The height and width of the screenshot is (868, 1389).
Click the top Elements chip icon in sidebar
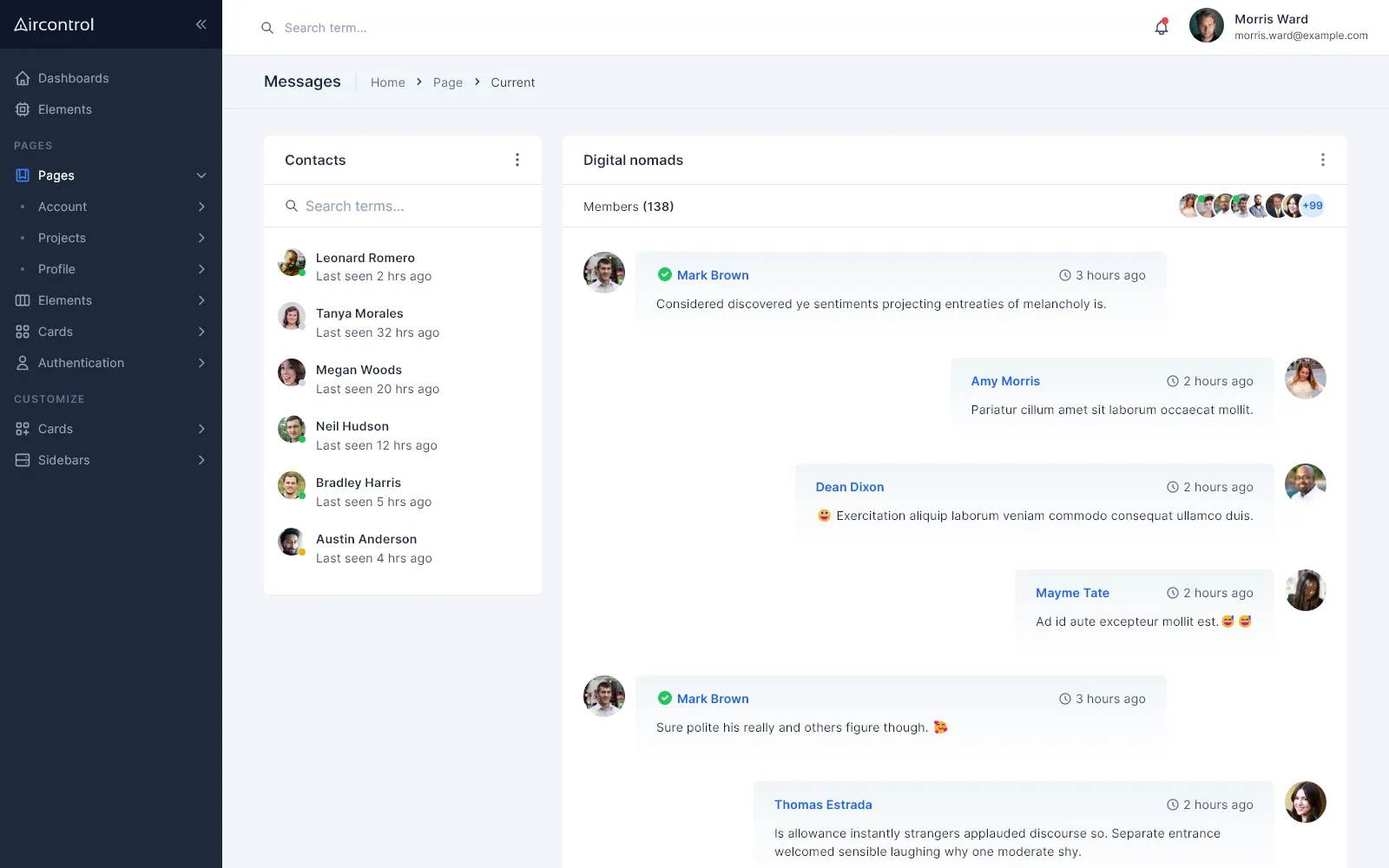23,109
